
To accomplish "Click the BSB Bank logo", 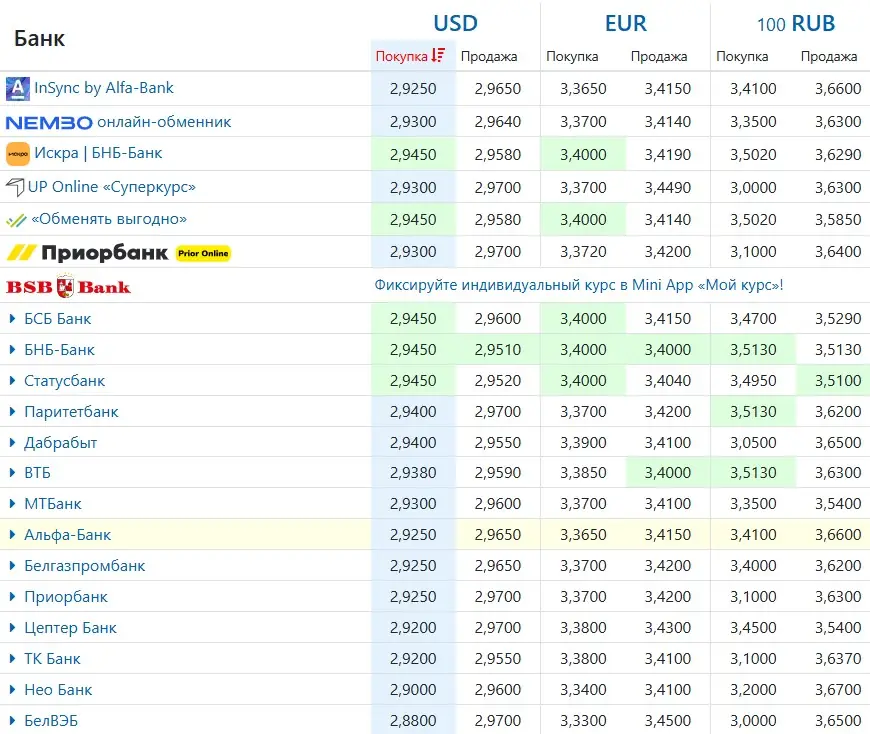I will click(x=68, y=287).
